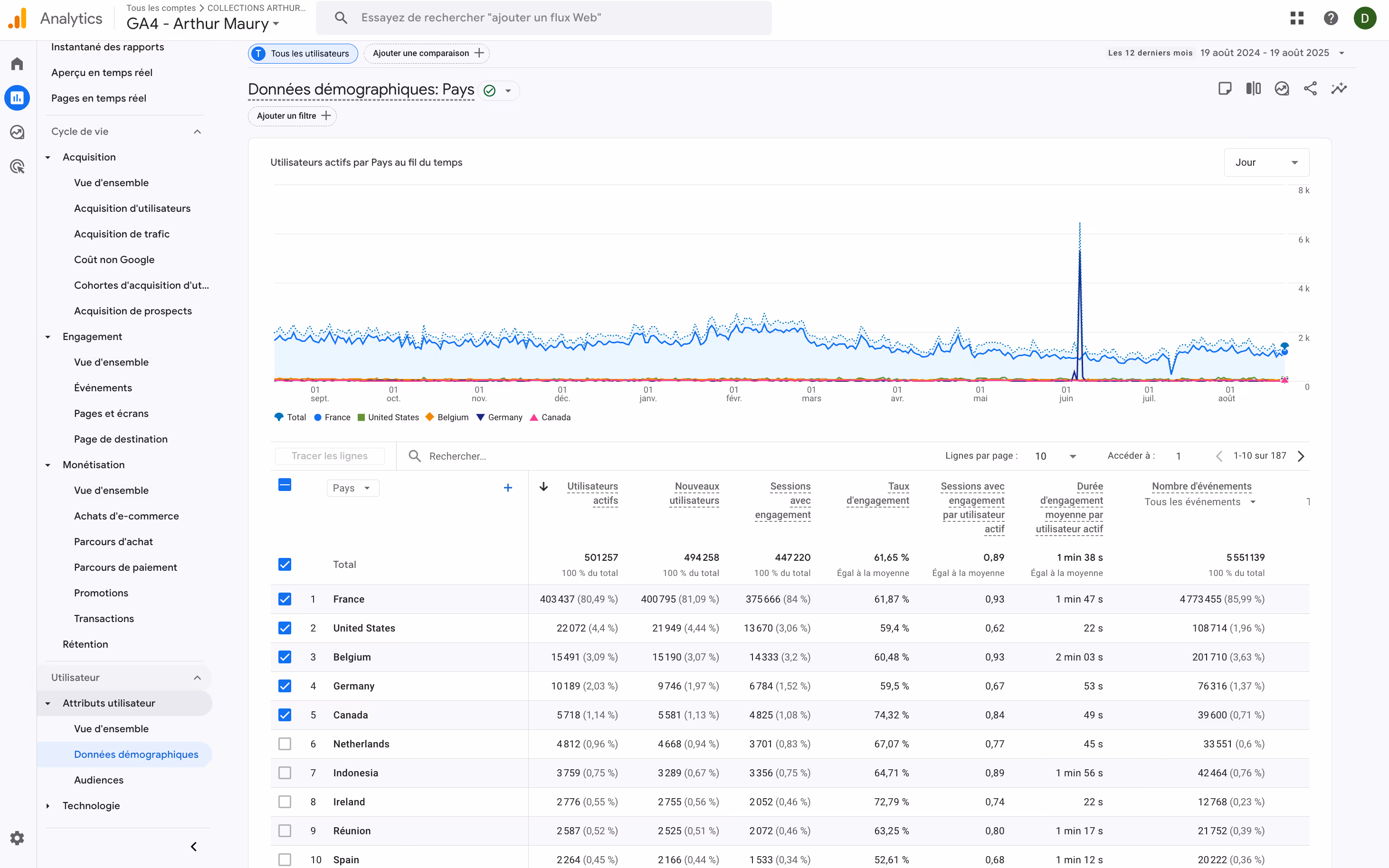Open the Google apps grid icon
Image resolution: width=1389 pixels, height=868 pixels.
pyautogui.click(x=1296, y=18)
